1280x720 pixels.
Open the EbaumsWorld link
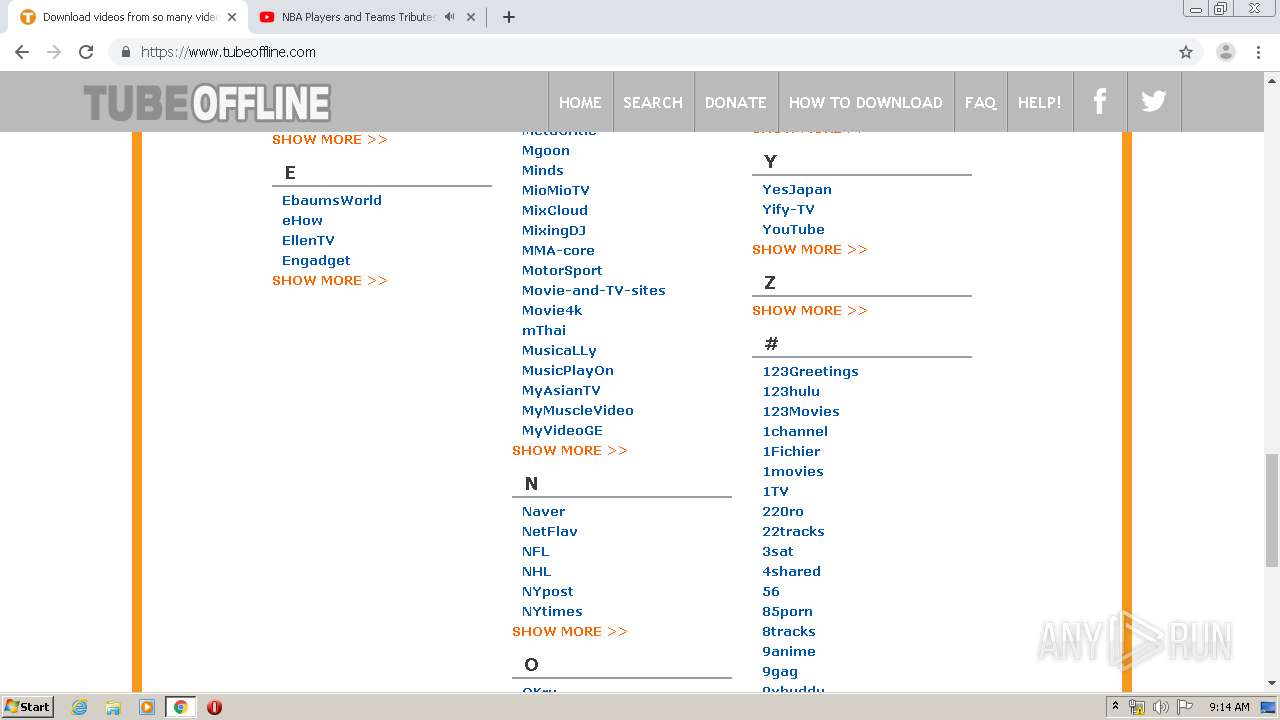click(332, 200)
